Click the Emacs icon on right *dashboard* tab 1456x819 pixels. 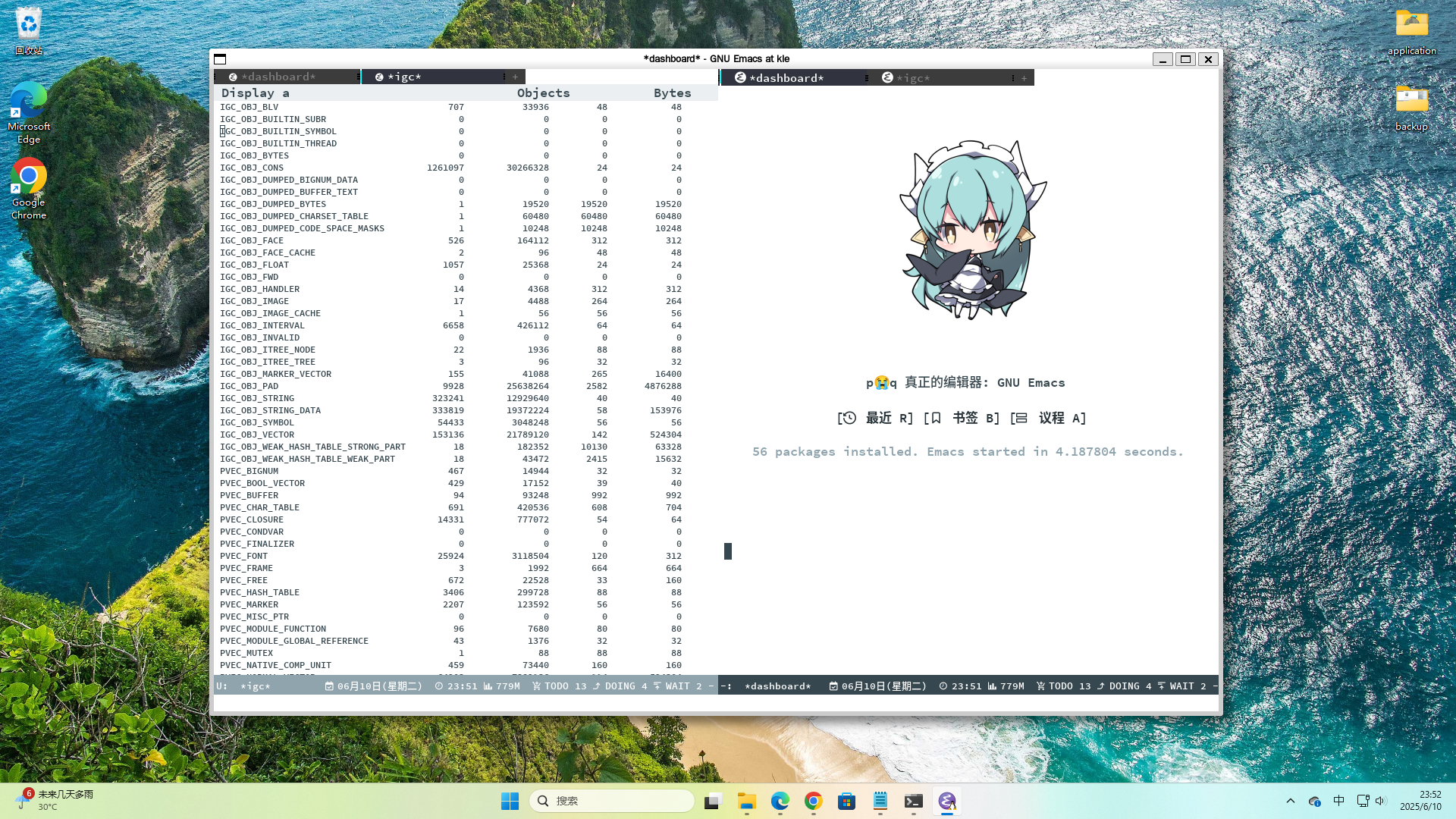(x=740, y=77)
